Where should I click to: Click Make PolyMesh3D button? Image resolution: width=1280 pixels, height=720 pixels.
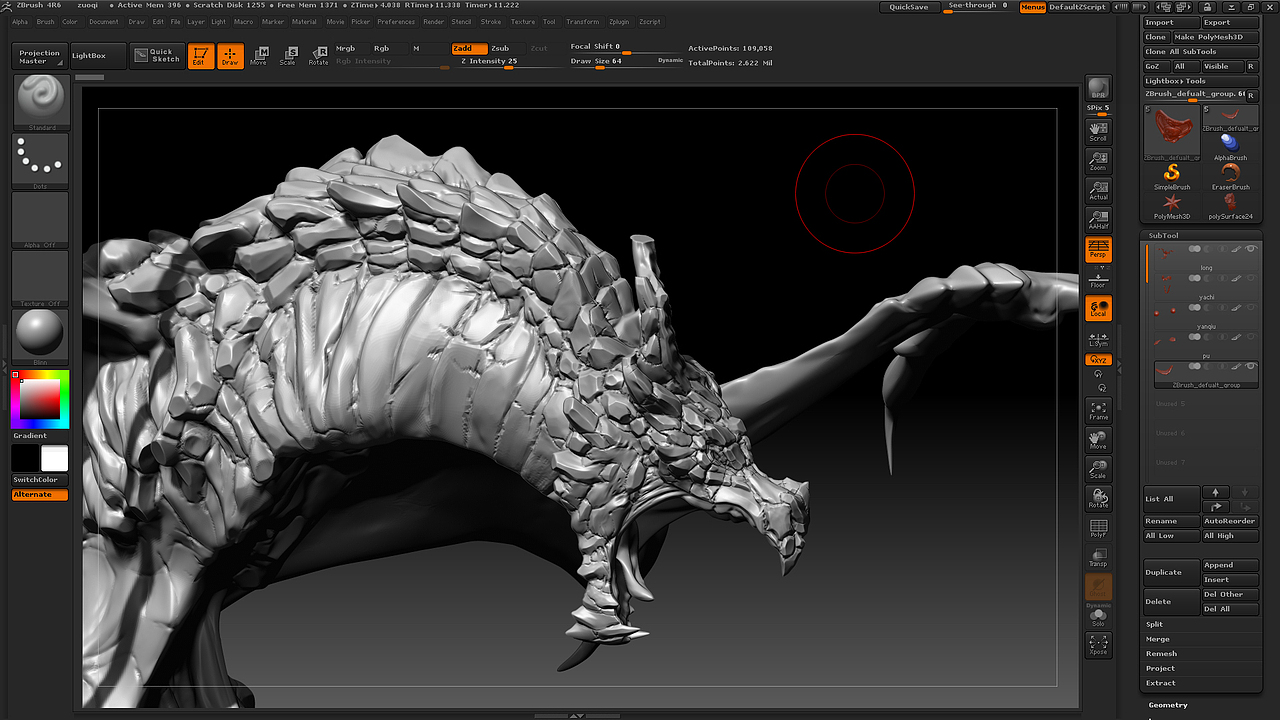1215,37
